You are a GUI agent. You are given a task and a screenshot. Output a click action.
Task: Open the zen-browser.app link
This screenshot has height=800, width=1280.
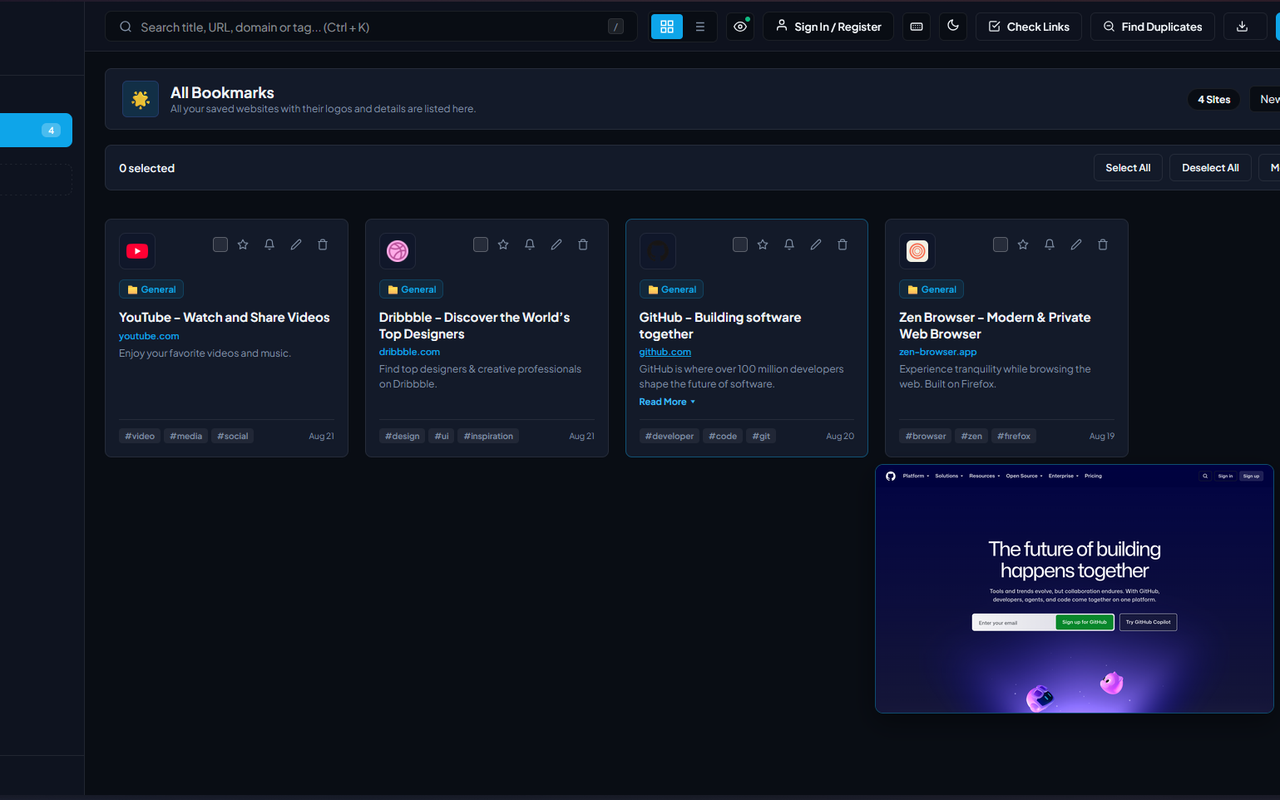pos(938,352)
